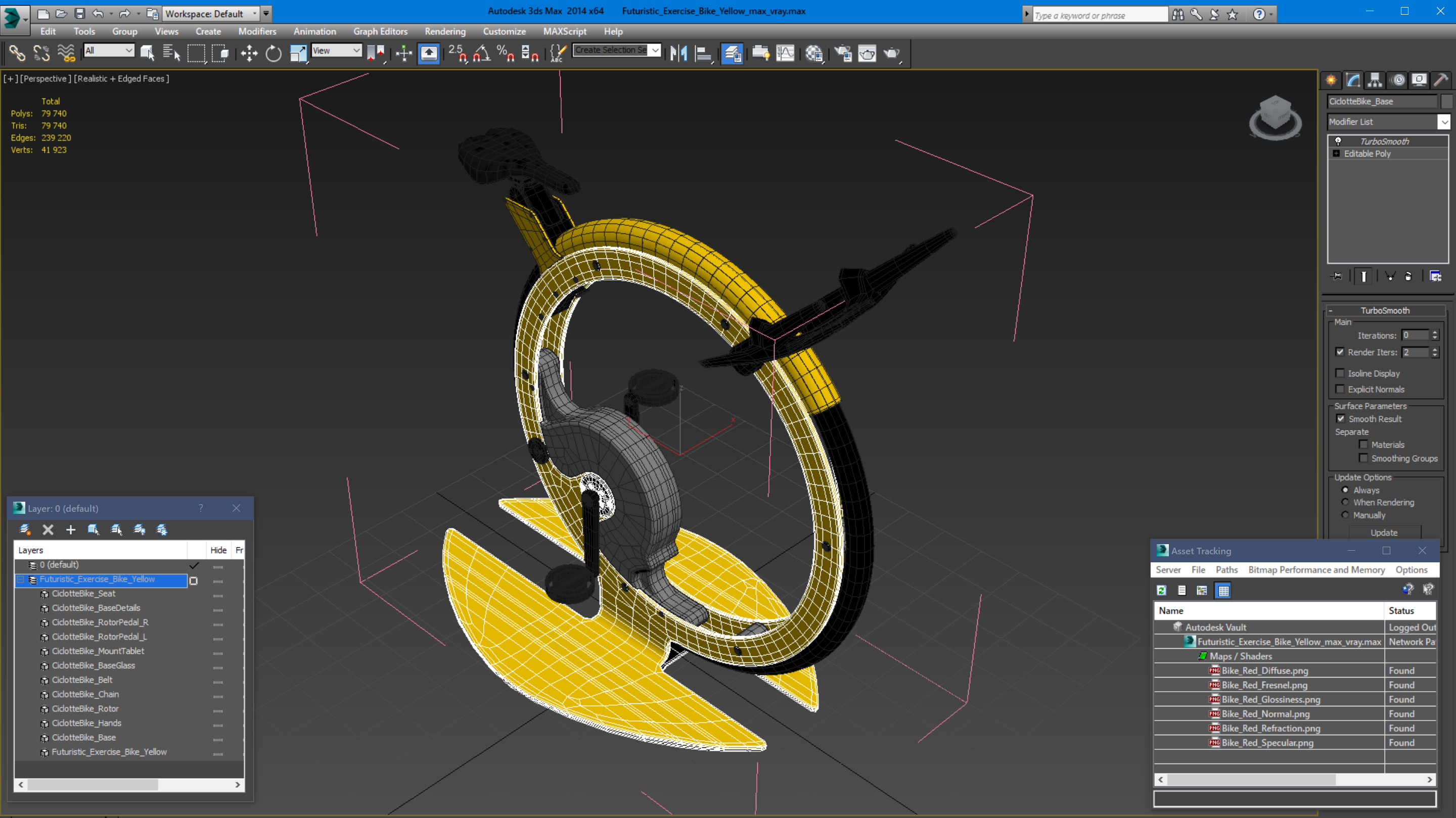
Task: Click the object color swatch beside name
Action: tap(1446, 101)
